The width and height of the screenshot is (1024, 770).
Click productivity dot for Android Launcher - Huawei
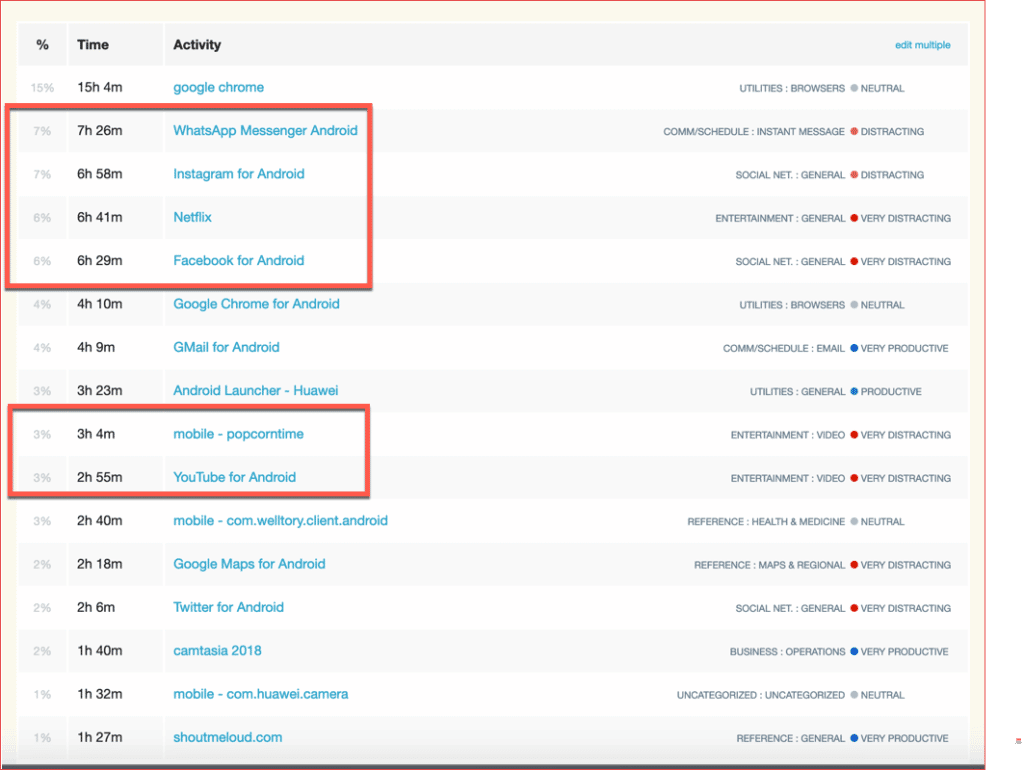point(854,392)
